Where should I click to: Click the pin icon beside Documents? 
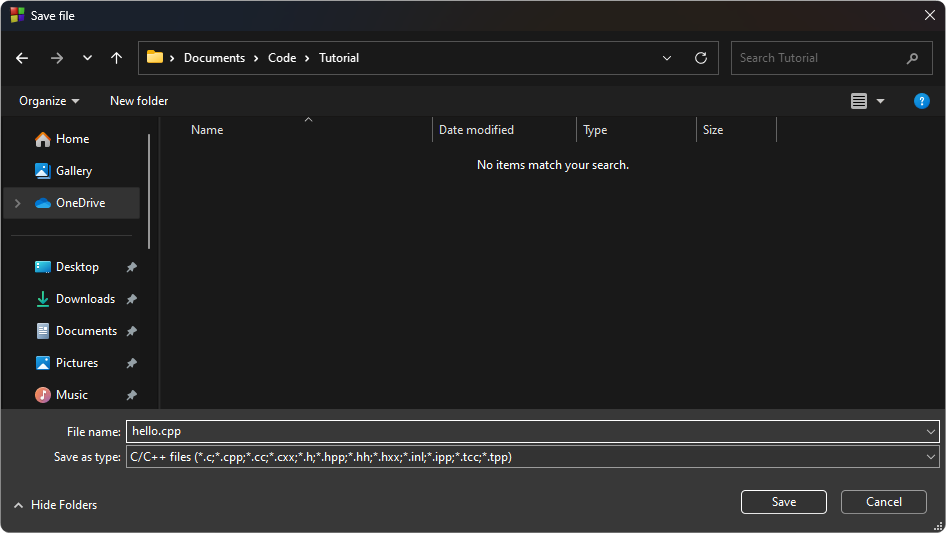click(x=132, y=331)
